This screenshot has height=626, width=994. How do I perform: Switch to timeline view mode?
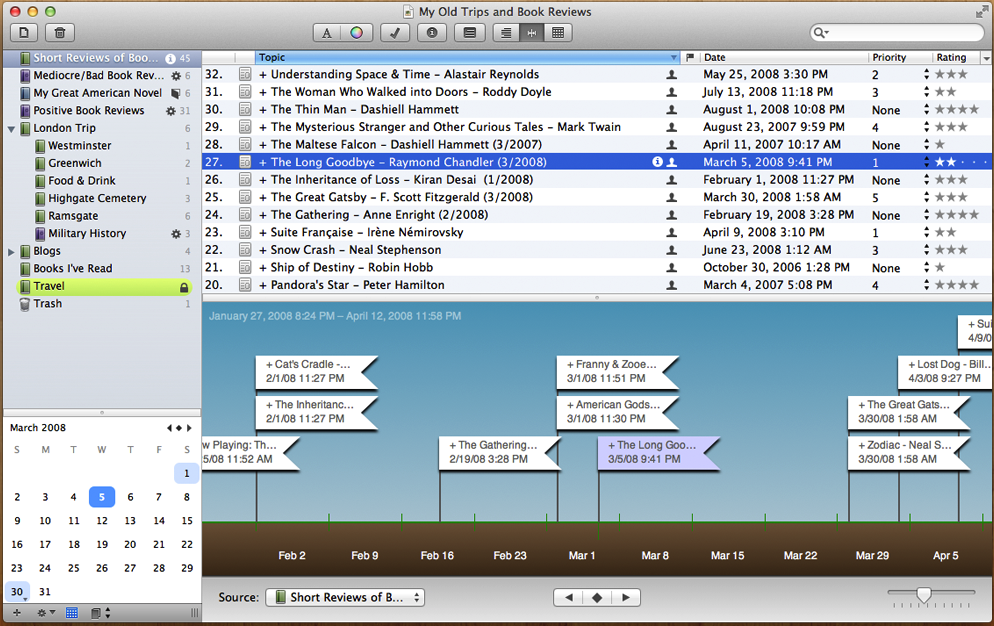[x=532, y=33]
